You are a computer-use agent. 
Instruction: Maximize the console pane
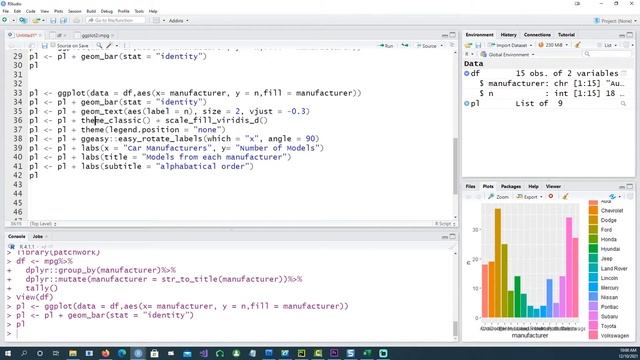[x=453, y=237]
